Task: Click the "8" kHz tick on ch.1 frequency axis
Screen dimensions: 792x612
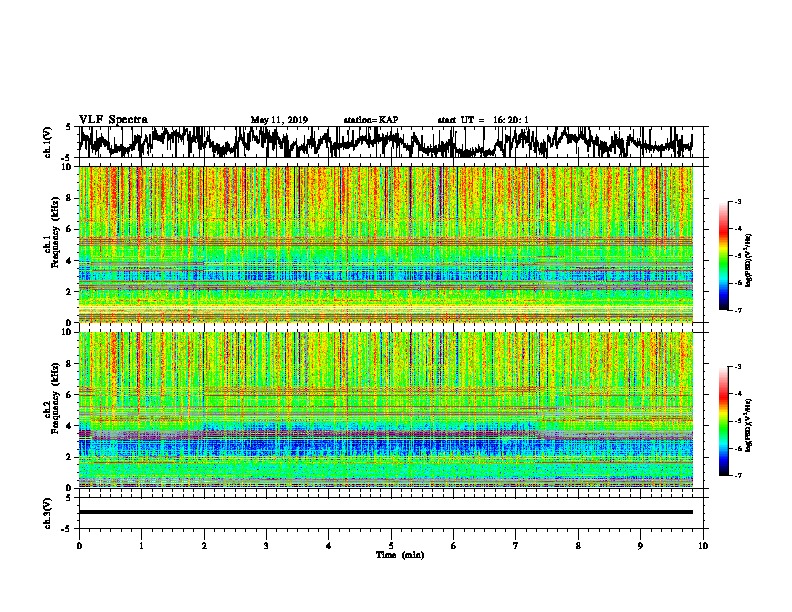Action: point(71,198)
